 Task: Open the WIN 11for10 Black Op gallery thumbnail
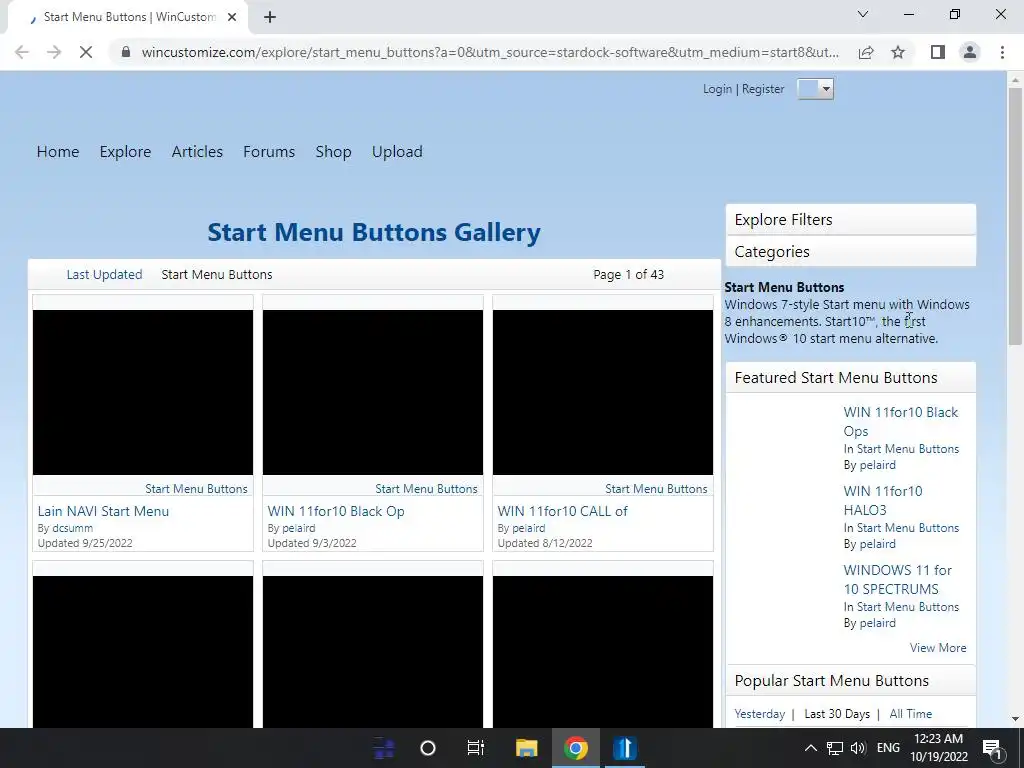(x=373, y=392)
